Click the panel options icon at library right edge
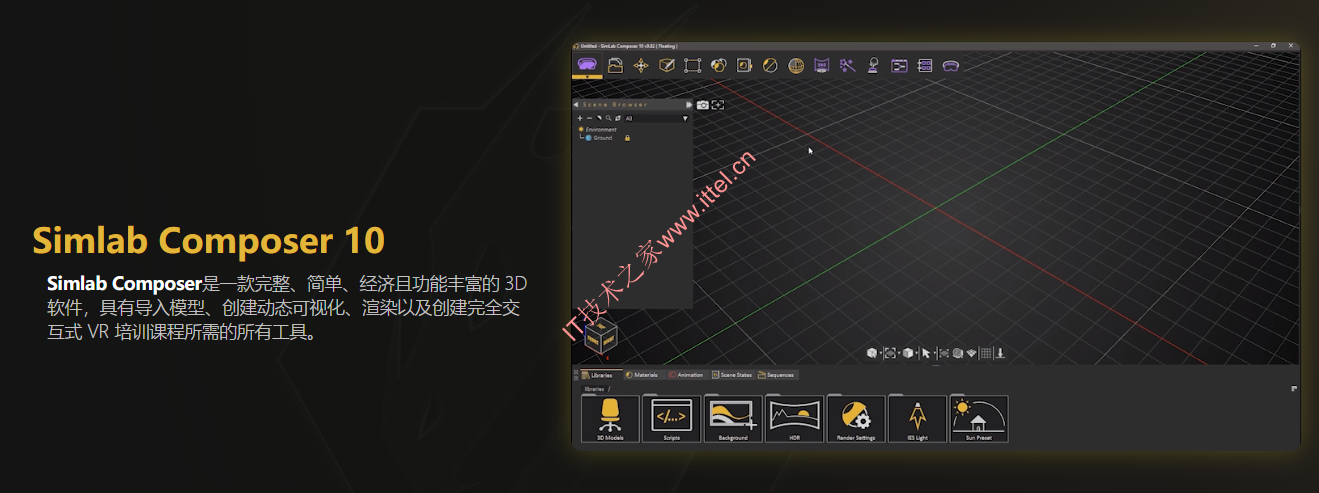 tap(1294, 388)
